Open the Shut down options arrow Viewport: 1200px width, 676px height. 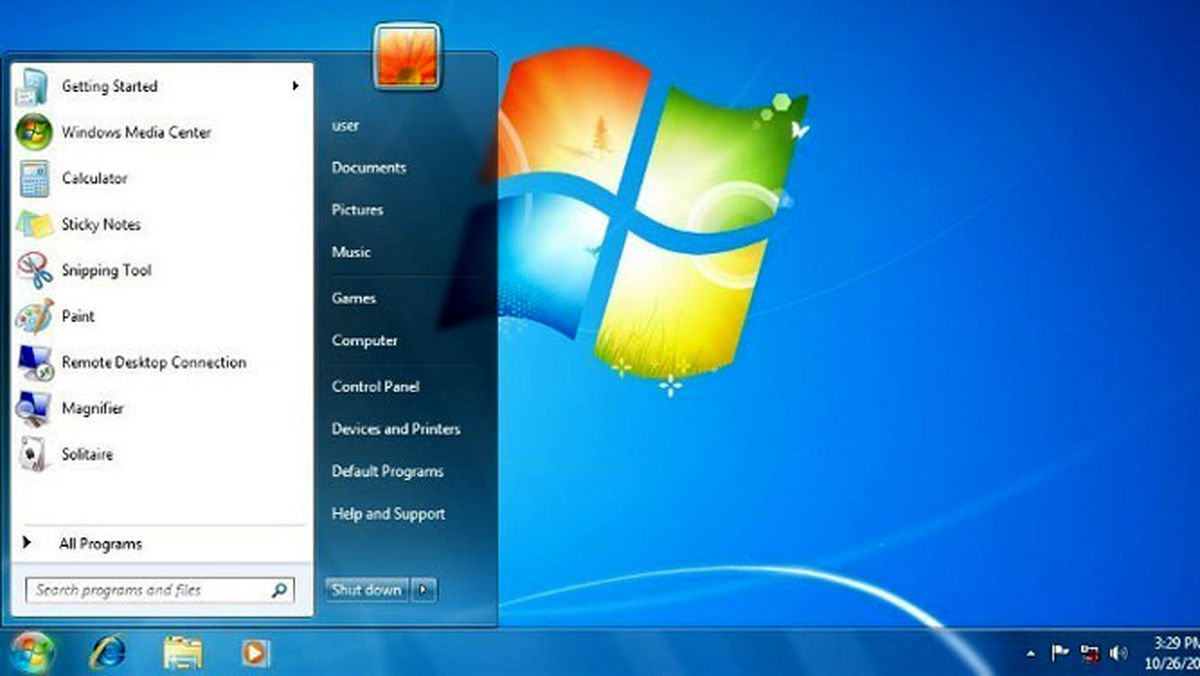[424, 590]
